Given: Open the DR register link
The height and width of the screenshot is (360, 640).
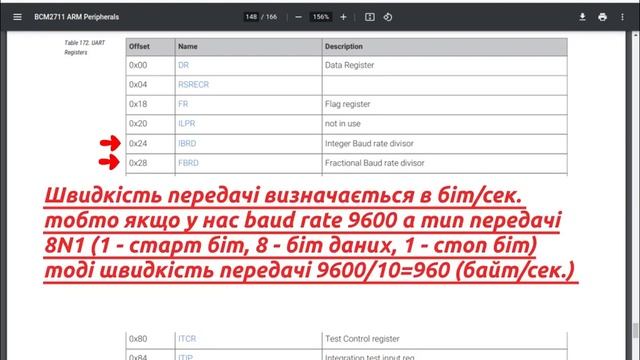Looking at the screenshot, I should click(183, 65).
